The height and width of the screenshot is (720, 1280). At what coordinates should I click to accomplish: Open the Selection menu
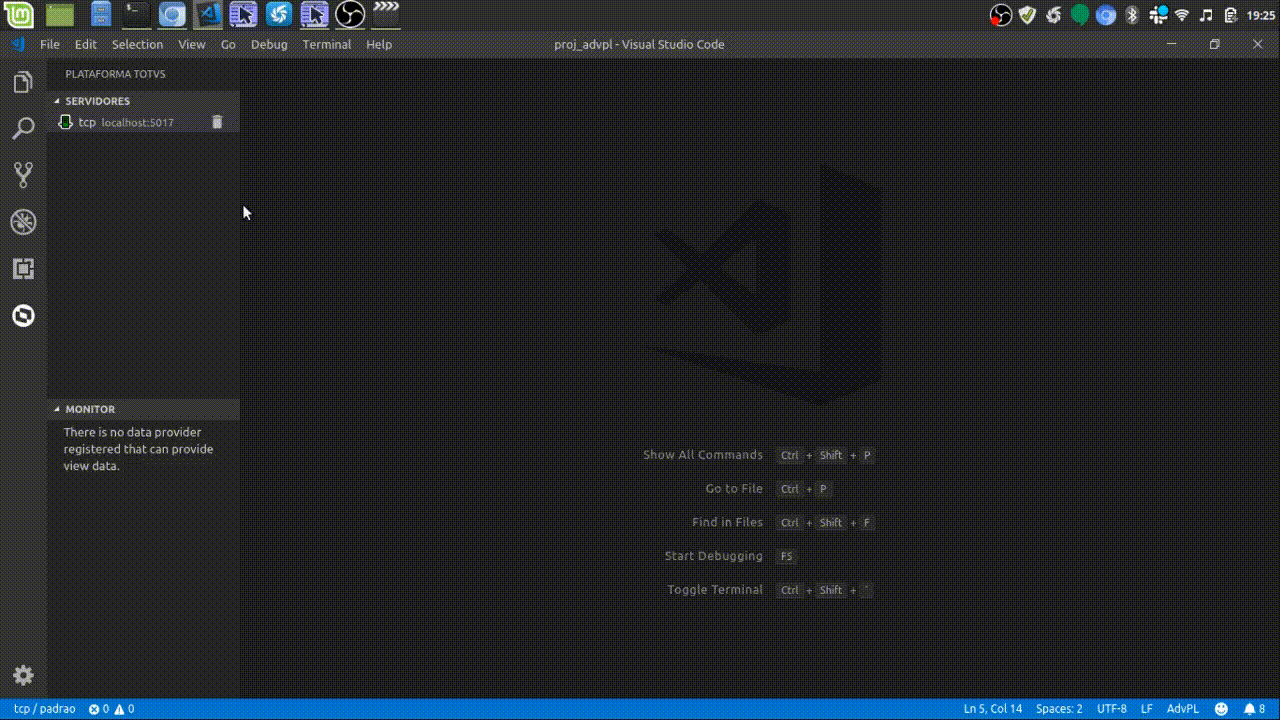[137, 44]
